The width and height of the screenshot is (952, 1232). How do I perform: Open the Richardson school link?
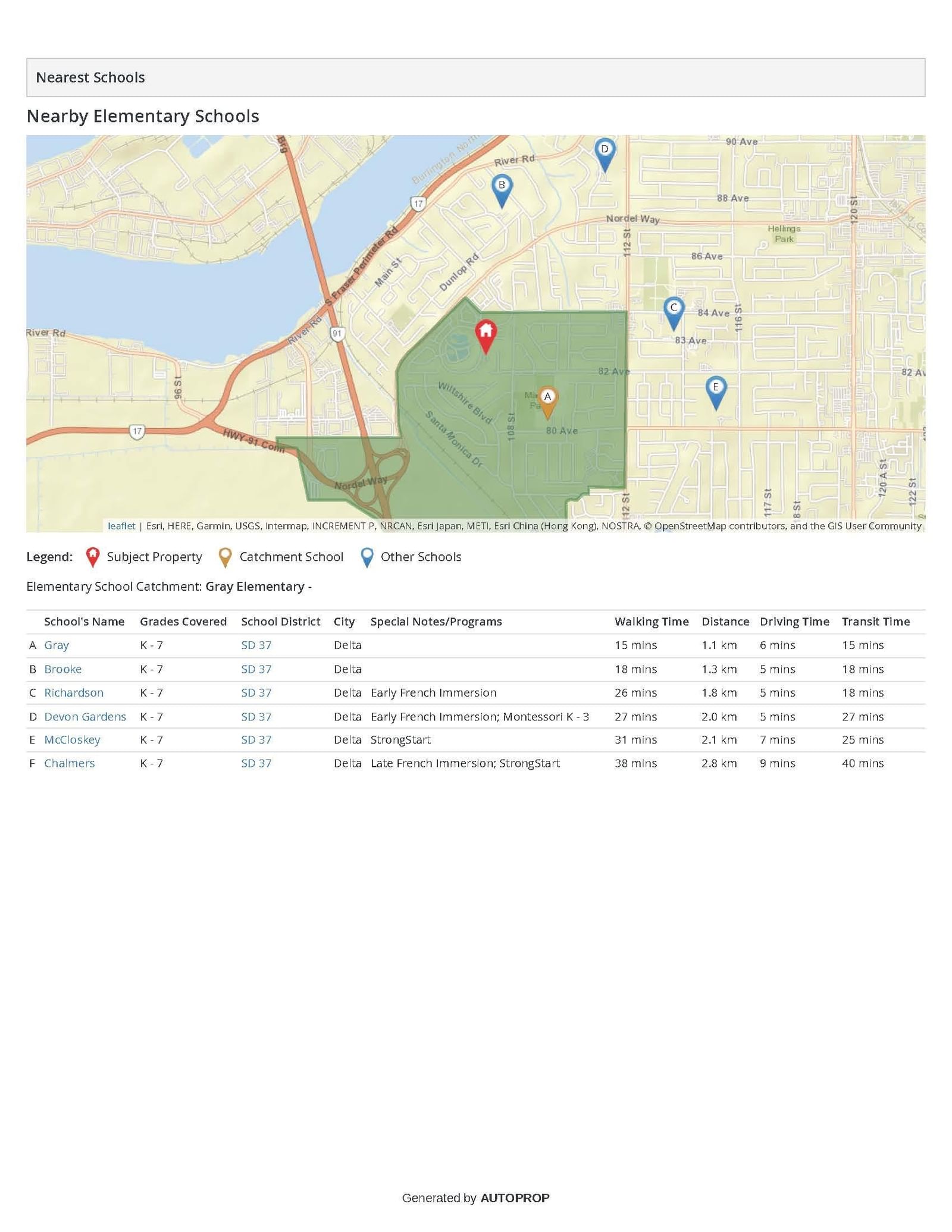pos(74,692)
